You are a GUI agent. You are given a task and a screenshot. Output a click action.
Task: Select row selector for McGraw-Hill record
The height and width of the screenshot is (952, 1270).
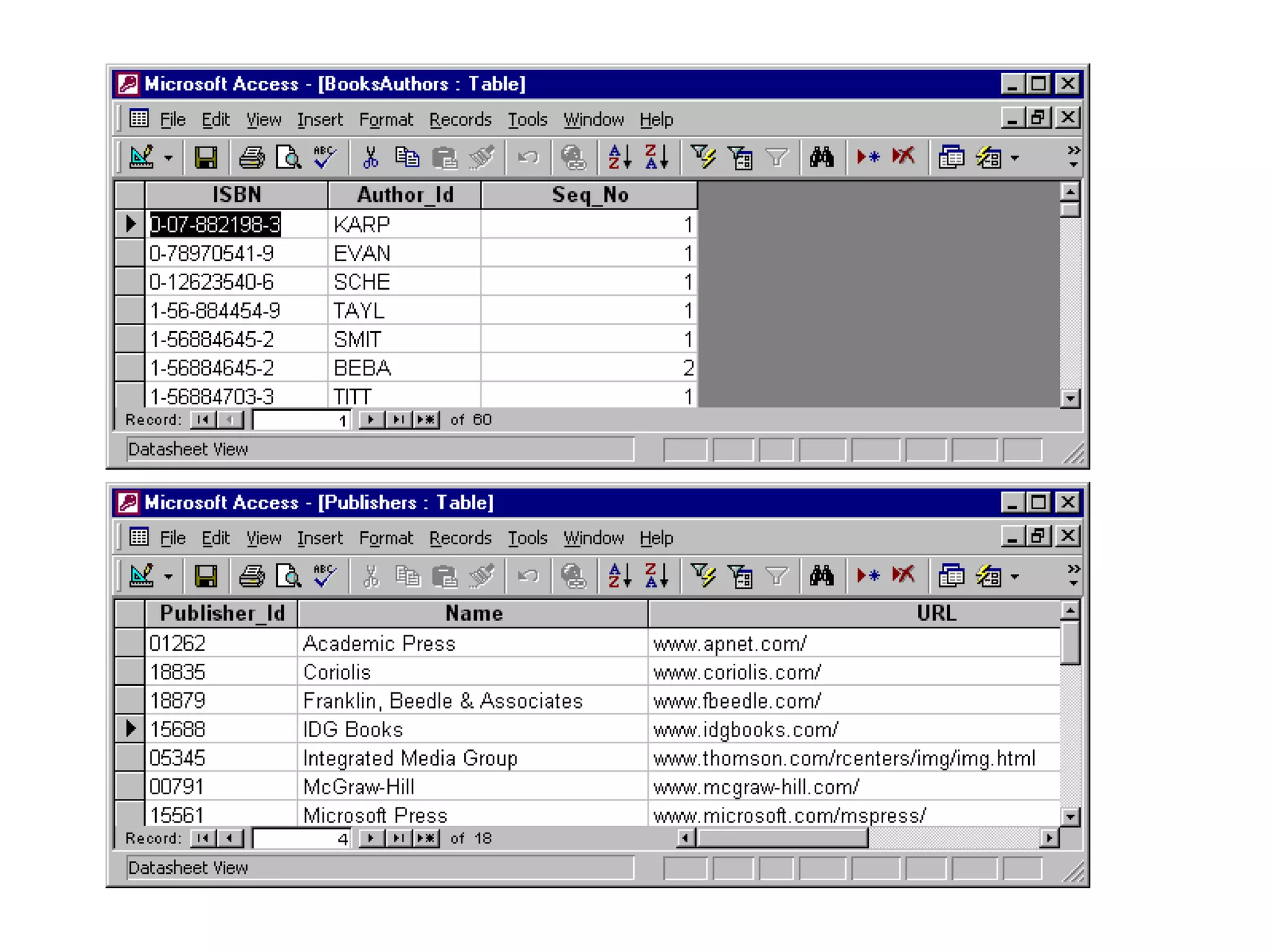pyautogui.click(x=130, y=787)
